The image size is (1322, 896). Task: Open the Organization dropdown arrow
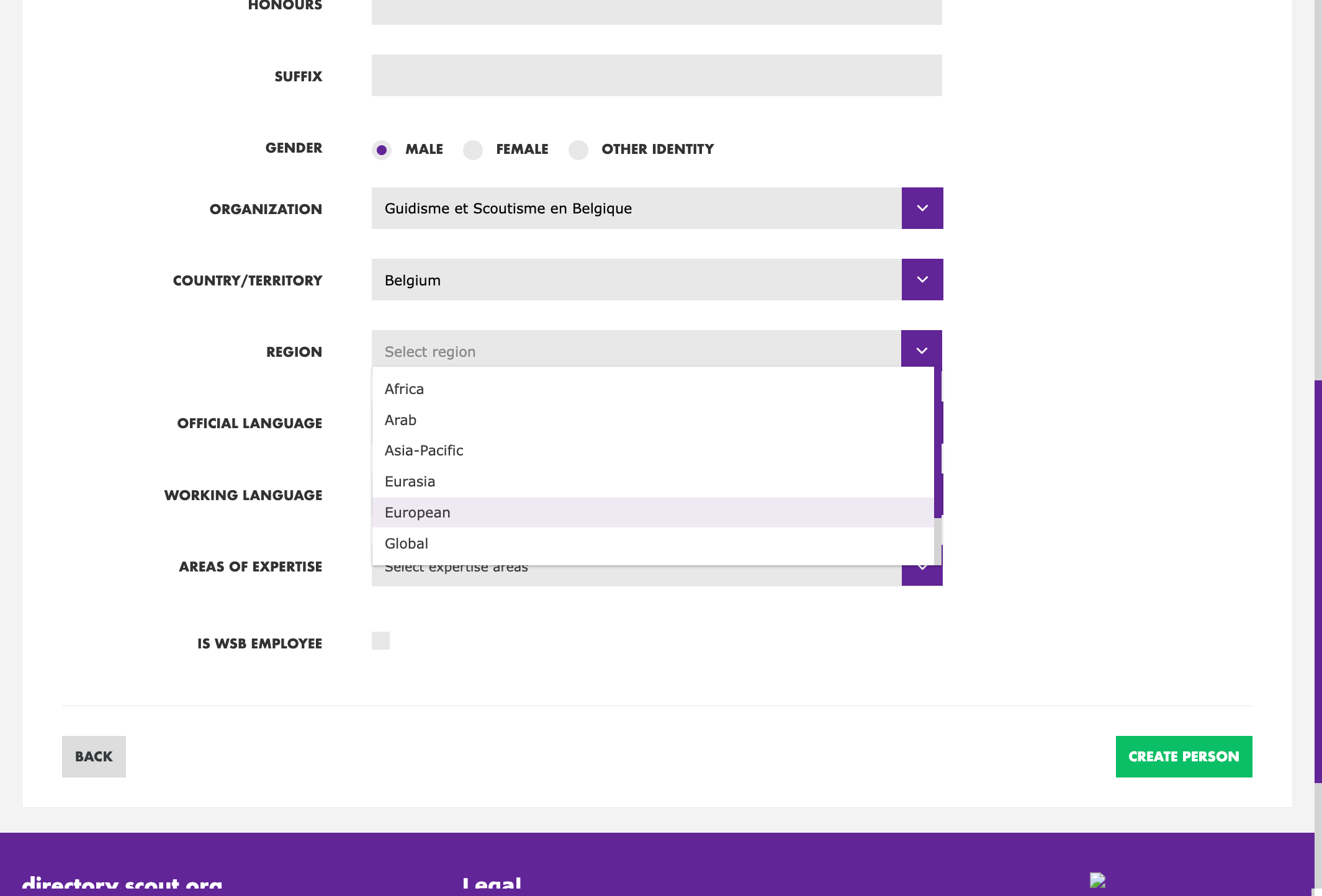tap(922, 208)
